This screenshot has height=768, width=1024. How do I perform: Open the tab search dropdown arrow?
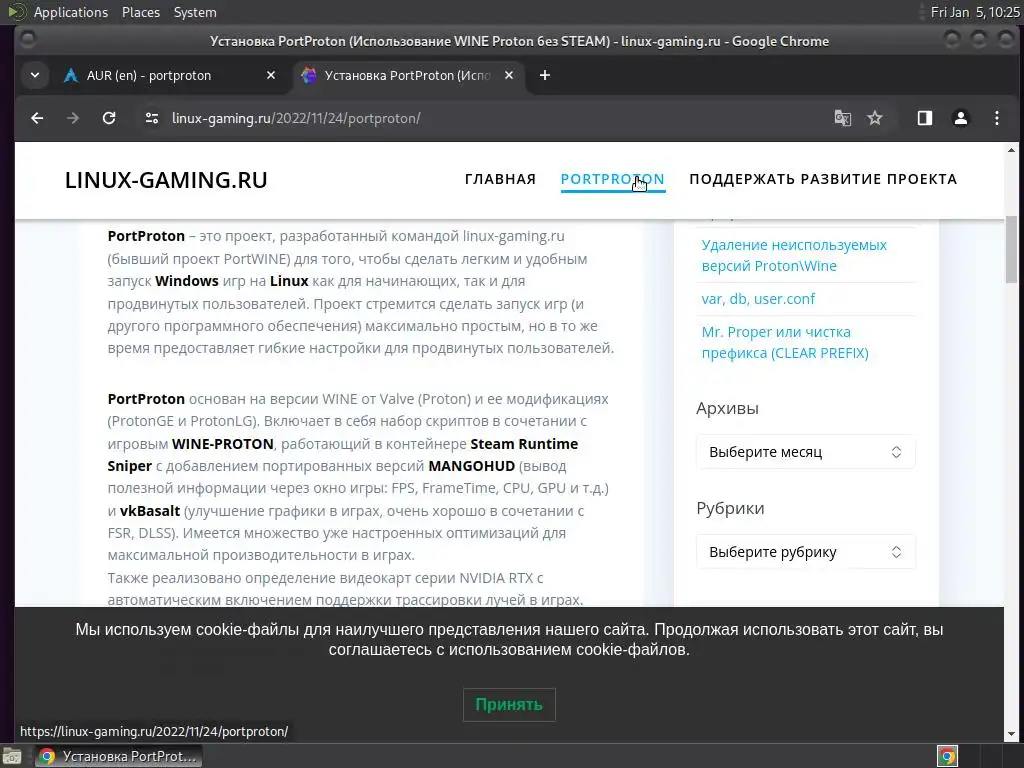[35, 76]
